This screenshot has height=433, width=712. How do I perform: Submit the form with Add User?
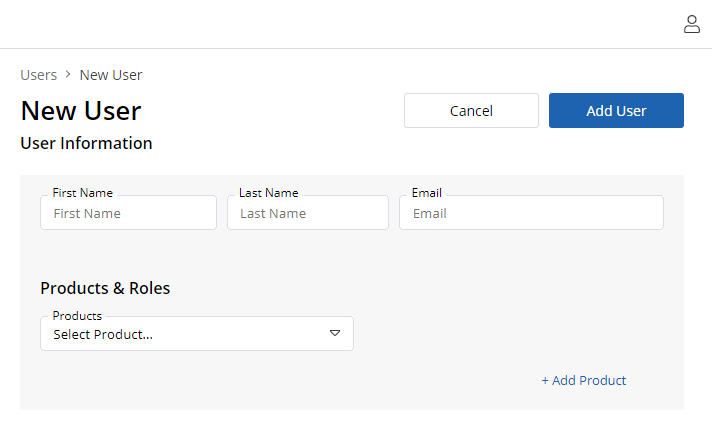[616, 111]
